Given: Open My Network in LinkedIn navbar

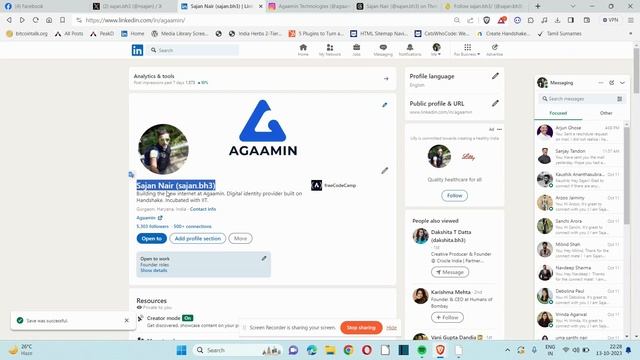Looking at the screenshot, I should click(x=329, y=50).
